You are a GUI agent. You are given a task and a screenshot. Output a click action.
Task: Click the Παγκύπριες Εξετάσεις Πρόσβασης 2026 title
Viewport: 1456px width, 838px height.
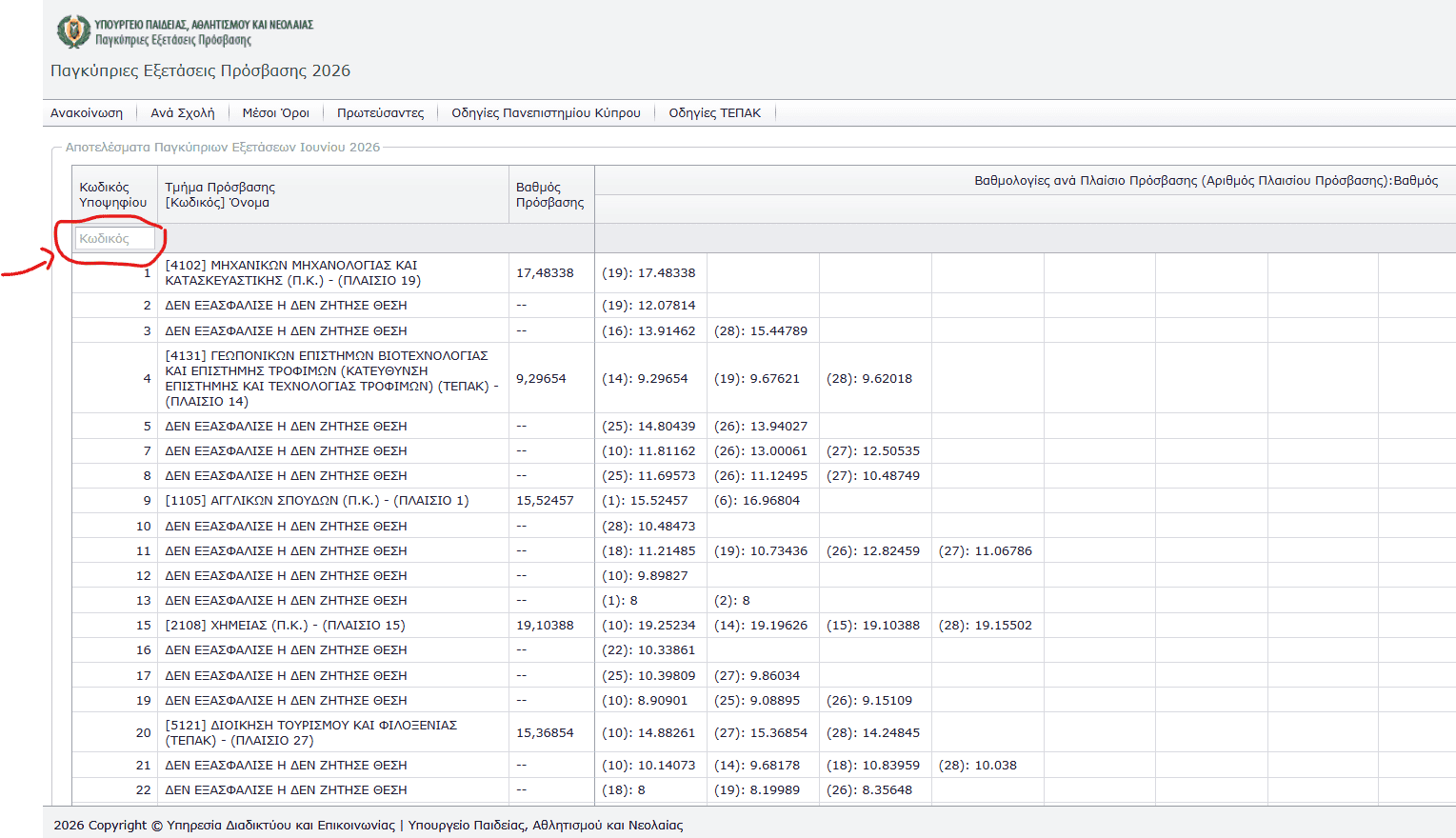(x=200, y=70)
